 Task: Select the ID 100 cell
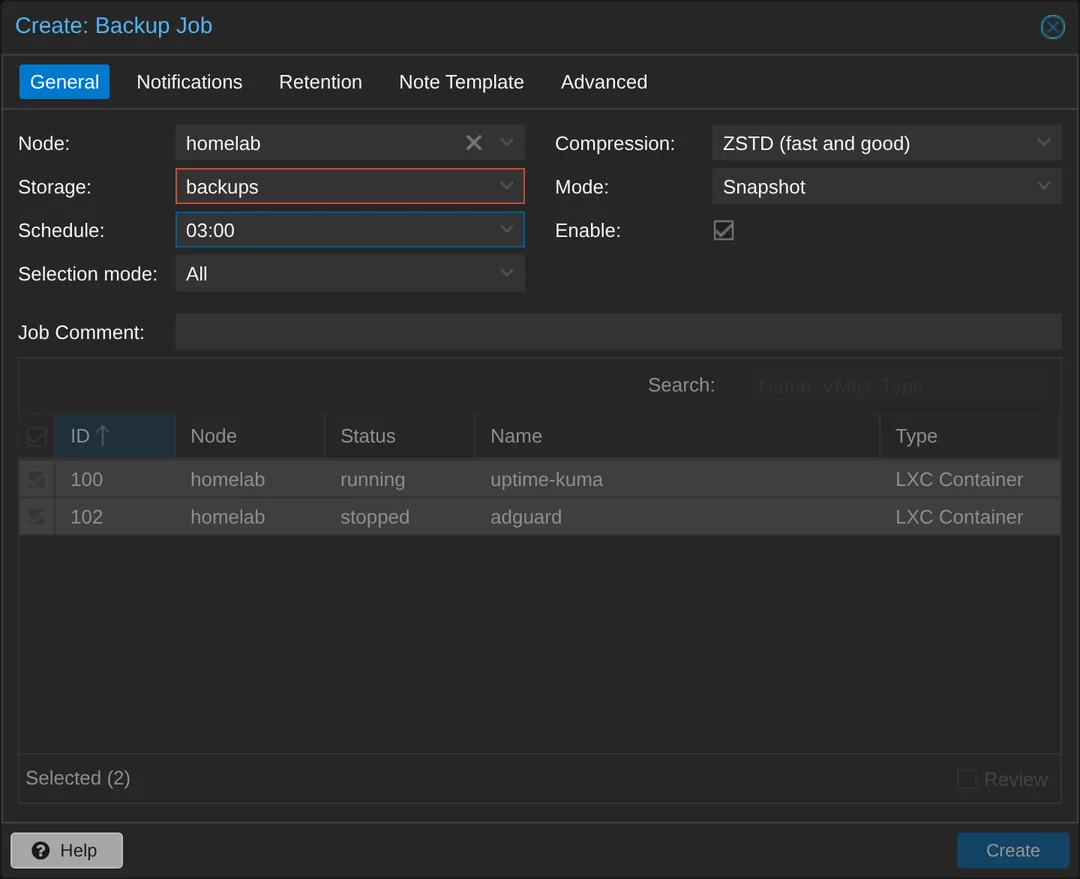(114, 479)
